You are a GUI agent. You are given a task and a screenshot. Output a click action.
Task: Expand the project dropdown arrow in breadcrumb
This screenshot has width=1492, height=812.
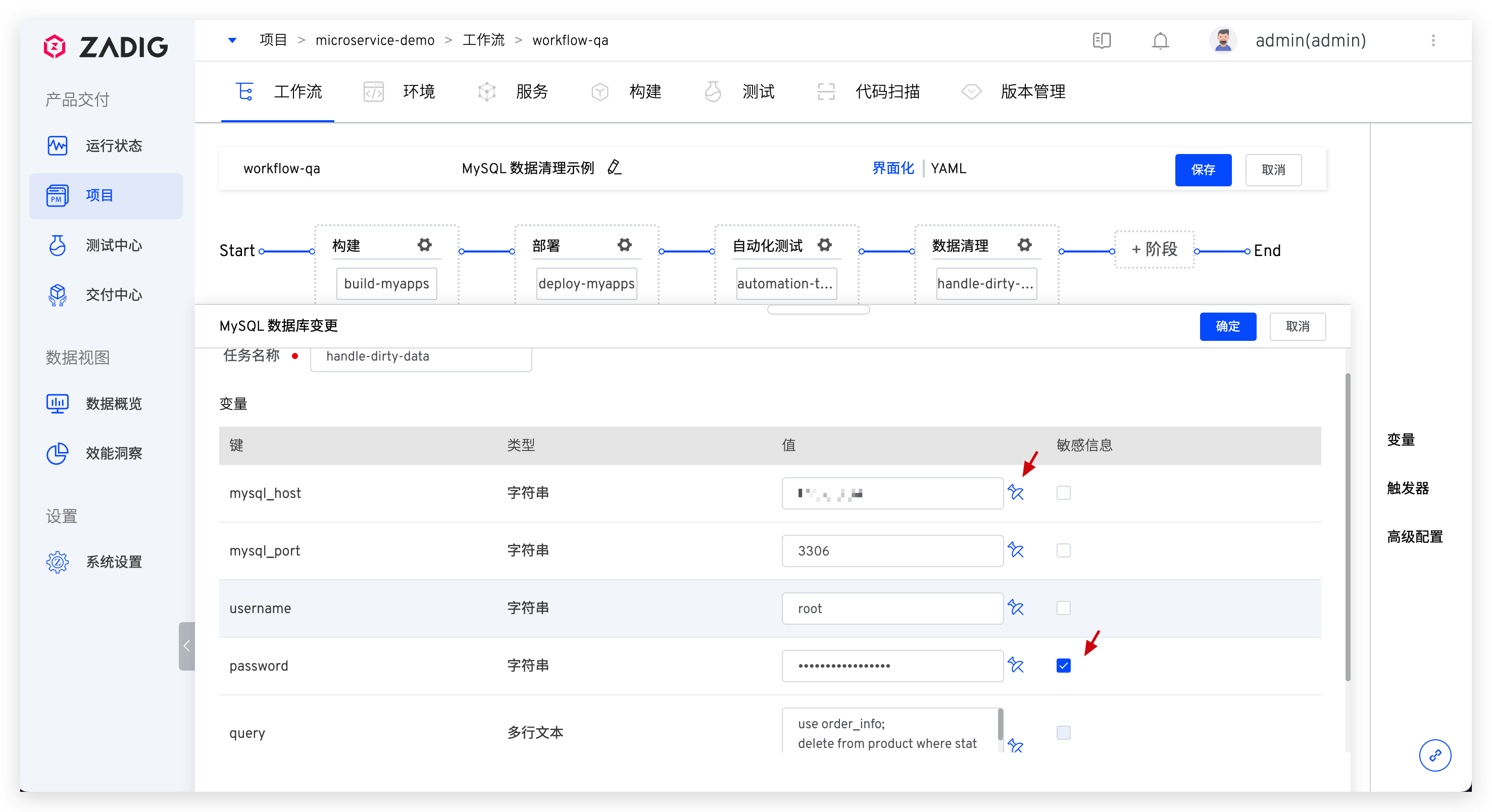[232, 40]
